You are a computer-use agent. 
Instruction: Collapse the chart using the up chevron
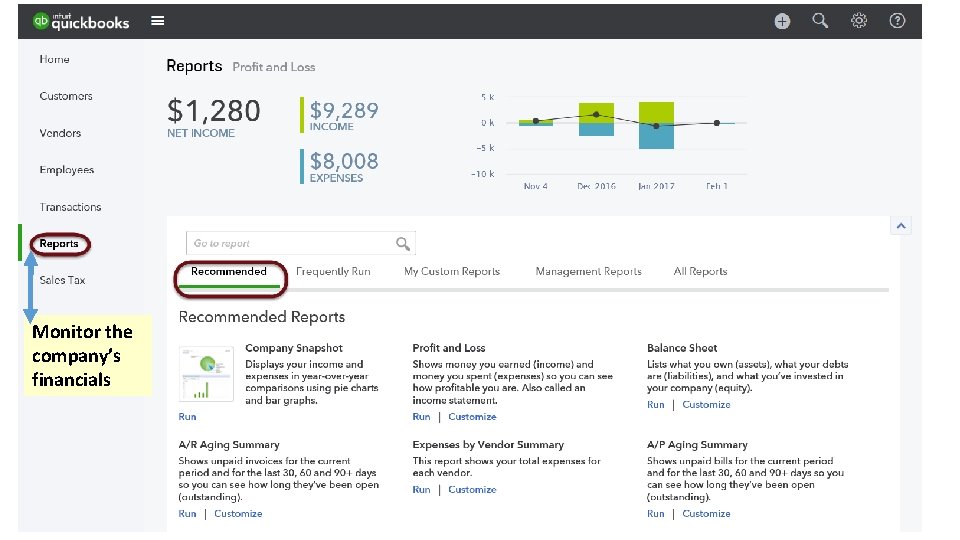point(901,226)
